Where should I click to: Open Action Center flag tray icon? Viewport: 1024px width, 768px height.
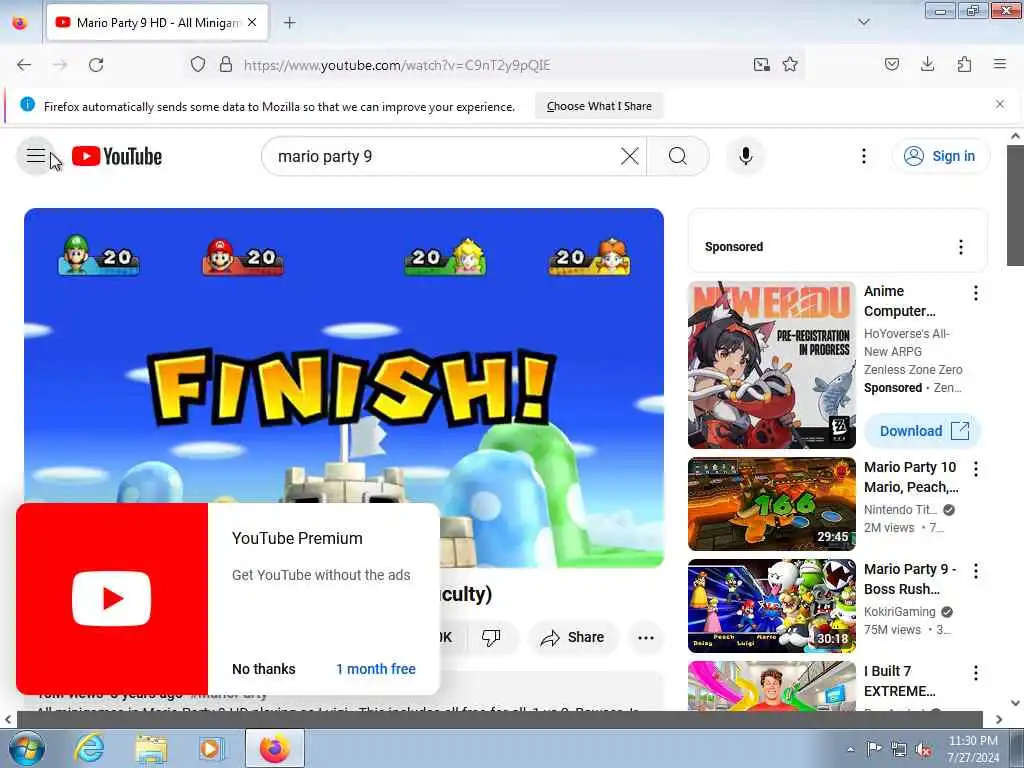(x=874, y=748)
